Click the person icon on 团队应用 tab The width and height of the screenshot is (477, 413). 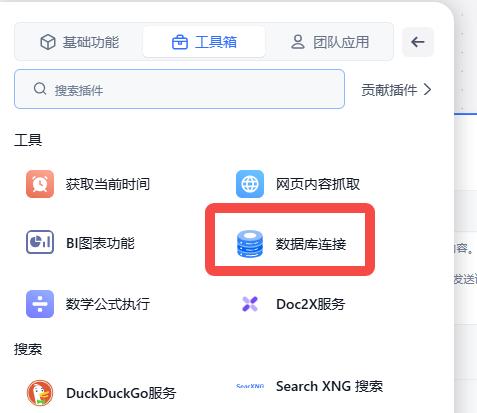[x=298, y=42]
